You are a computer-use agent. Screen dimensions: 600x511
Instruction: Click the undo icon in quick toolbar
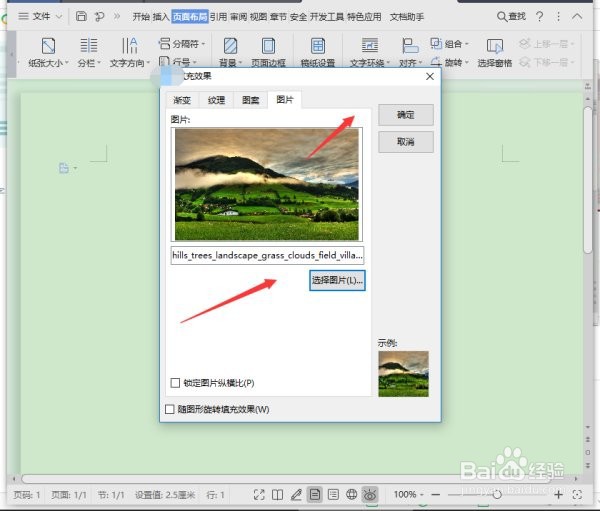(99, 16)
